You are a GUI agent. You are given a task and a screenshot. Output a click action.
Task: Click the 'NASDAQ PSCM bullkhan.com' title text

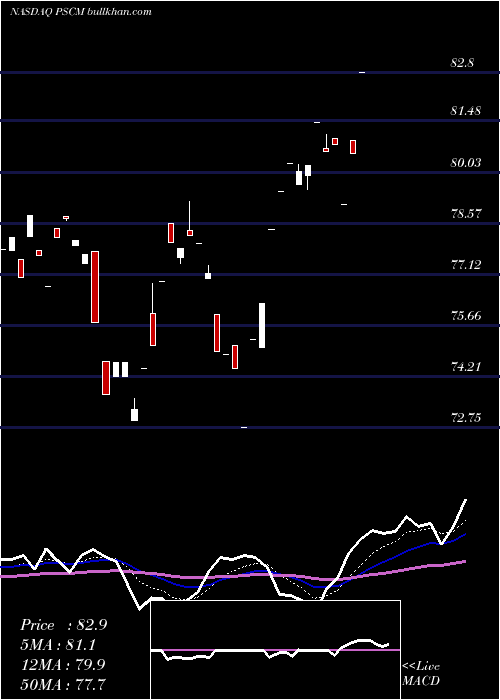click(81, 12)
